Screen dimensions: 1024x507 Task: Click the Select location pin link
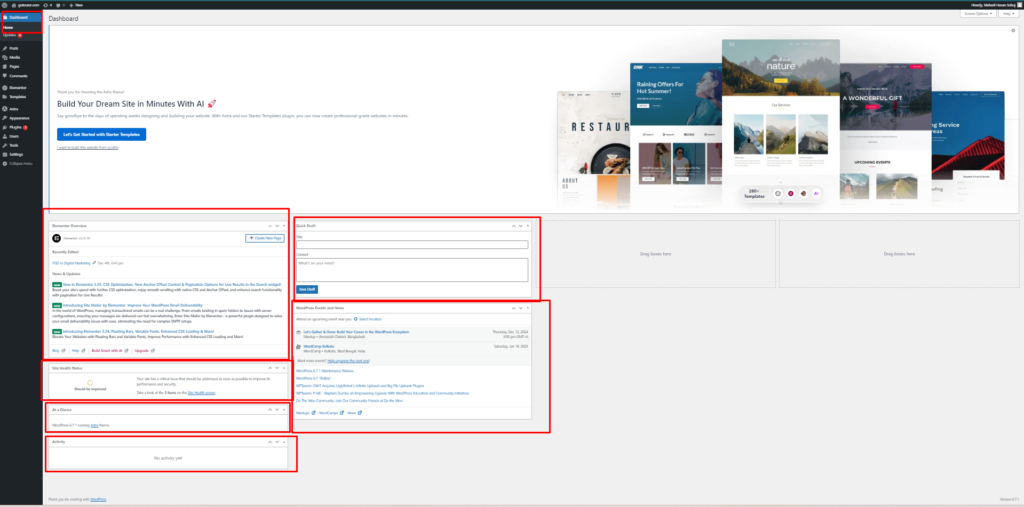tap(368, 319)
